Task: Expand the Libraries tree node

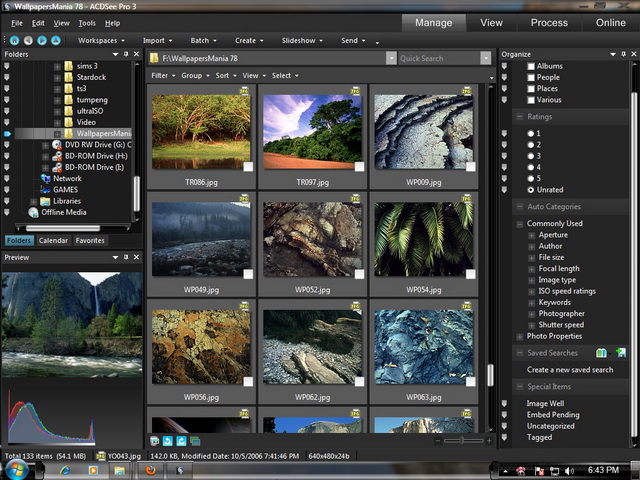Action: coord(33,201)
